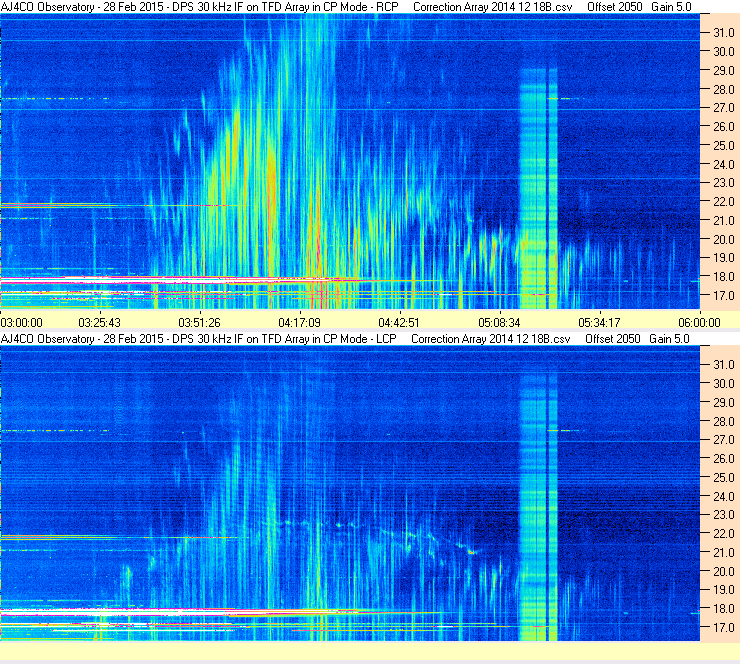Click the 04:17:09 time axis label
Image resolution: width=740 pixels, height=664 pixels.
point(300,323)
